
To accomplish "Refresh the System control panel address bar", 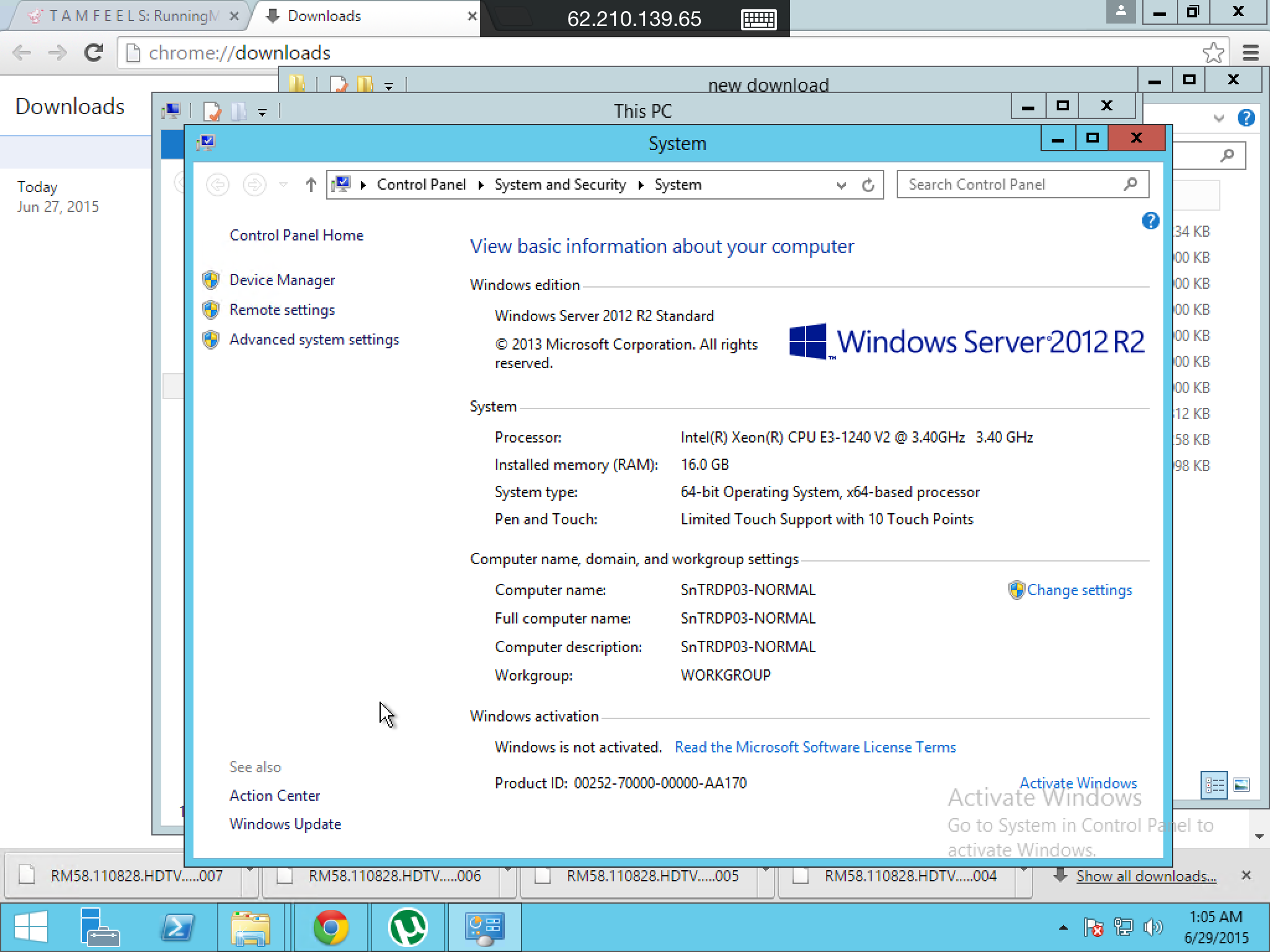I will click(x=868, y=185).
